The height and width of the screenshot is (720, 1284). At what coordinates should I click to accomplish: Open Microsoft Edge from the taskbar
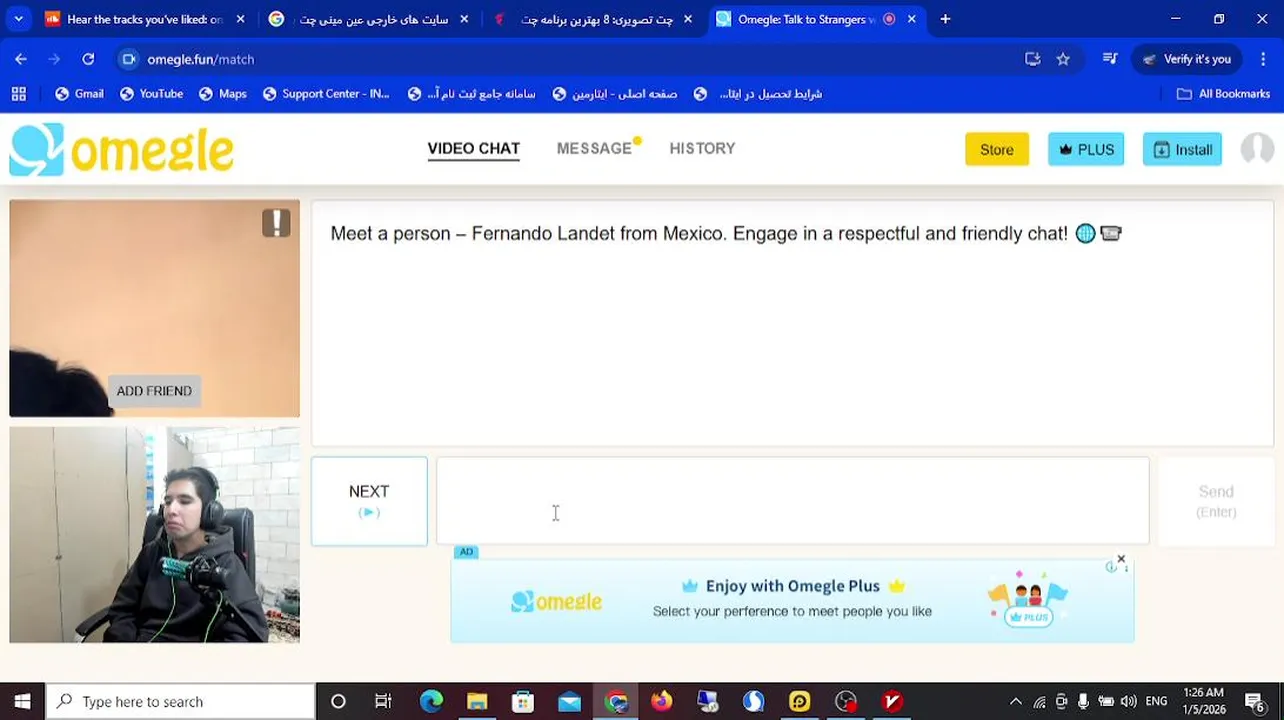pos(431,701)
